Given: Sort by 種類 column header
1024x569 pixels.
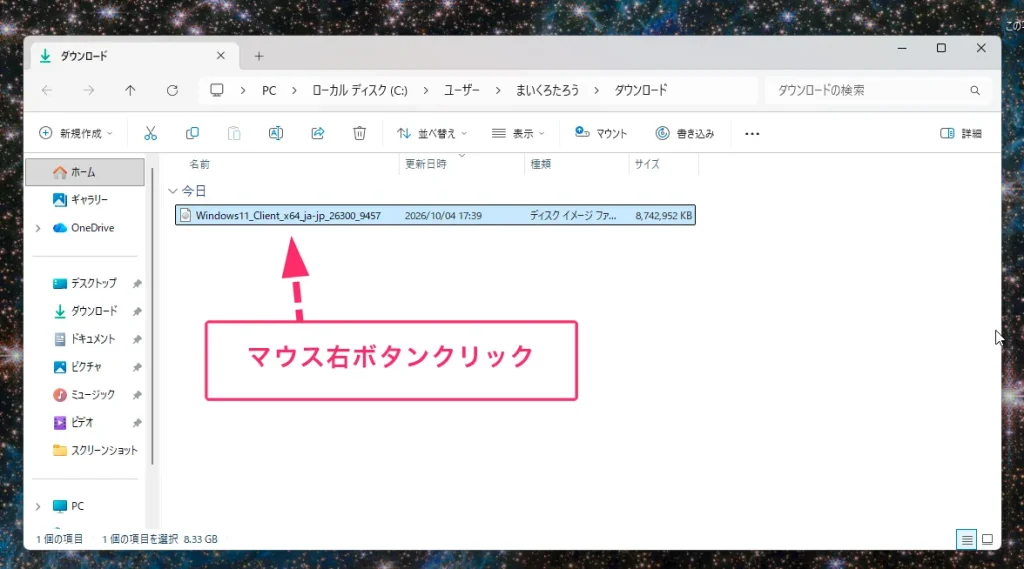Looking at the screenshot, I should [x=541, y=164].
